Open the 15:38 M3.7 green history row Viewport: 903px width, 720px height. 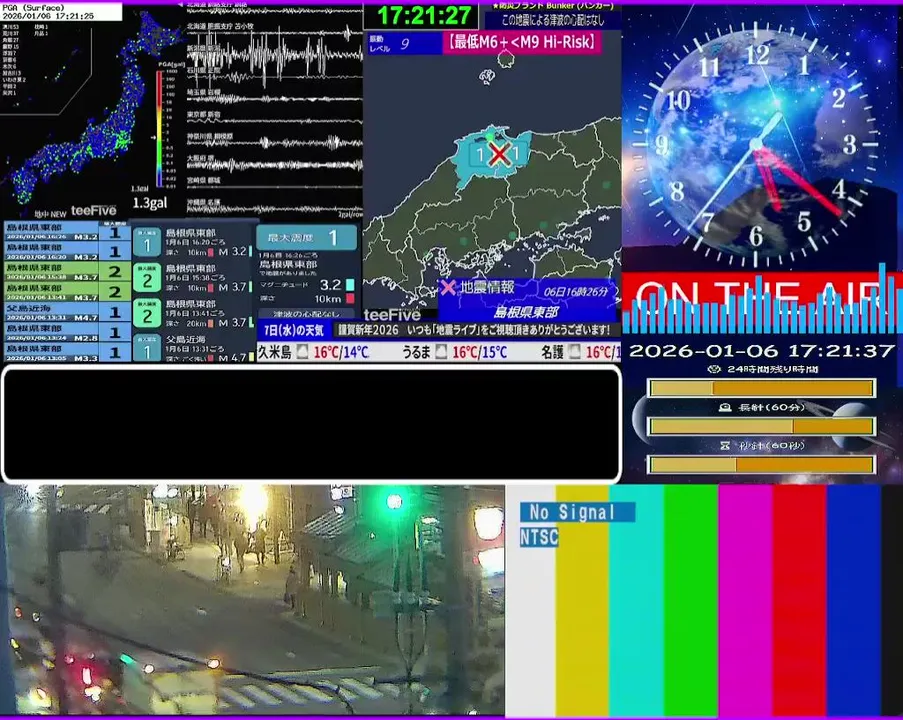[67, 272]
